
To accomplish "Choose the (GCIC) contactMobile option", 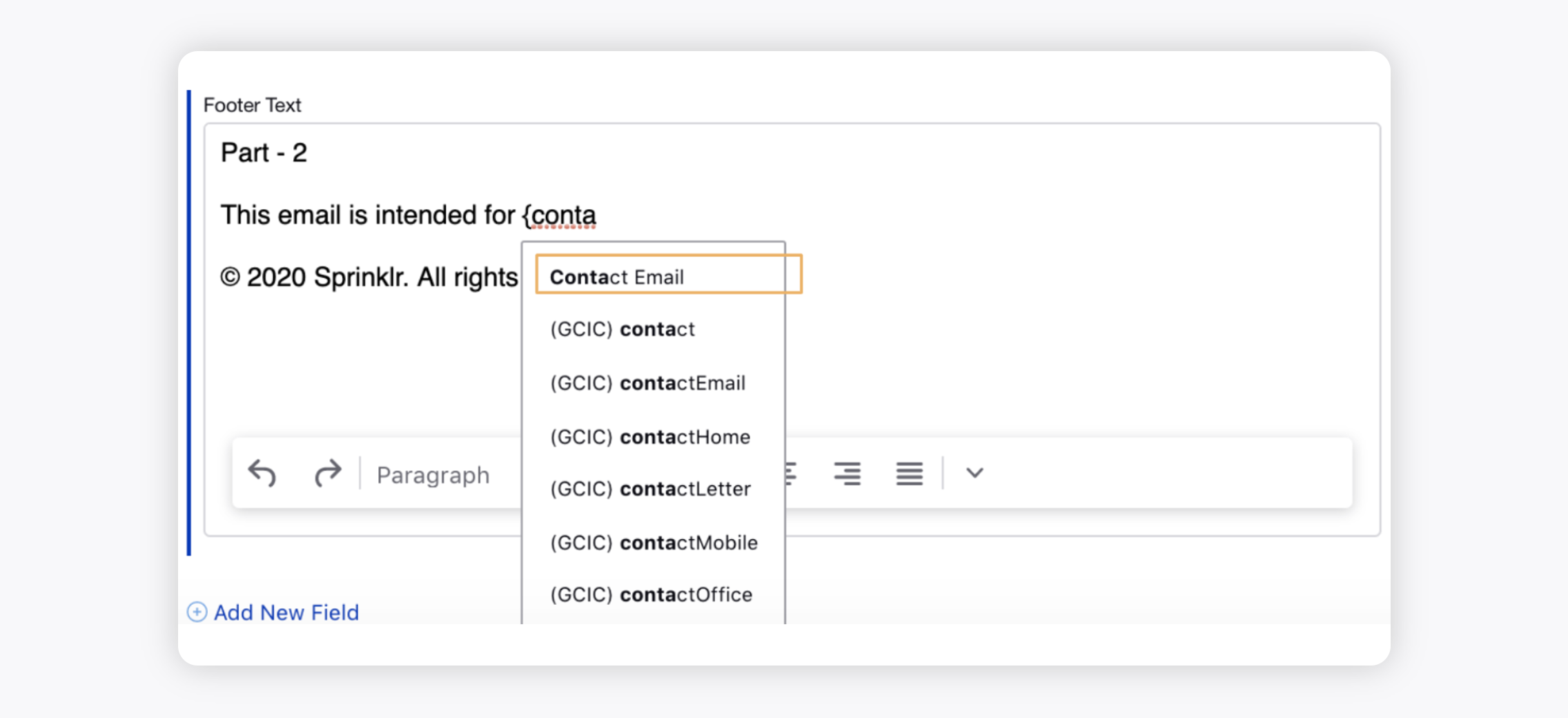I will 654,543.
